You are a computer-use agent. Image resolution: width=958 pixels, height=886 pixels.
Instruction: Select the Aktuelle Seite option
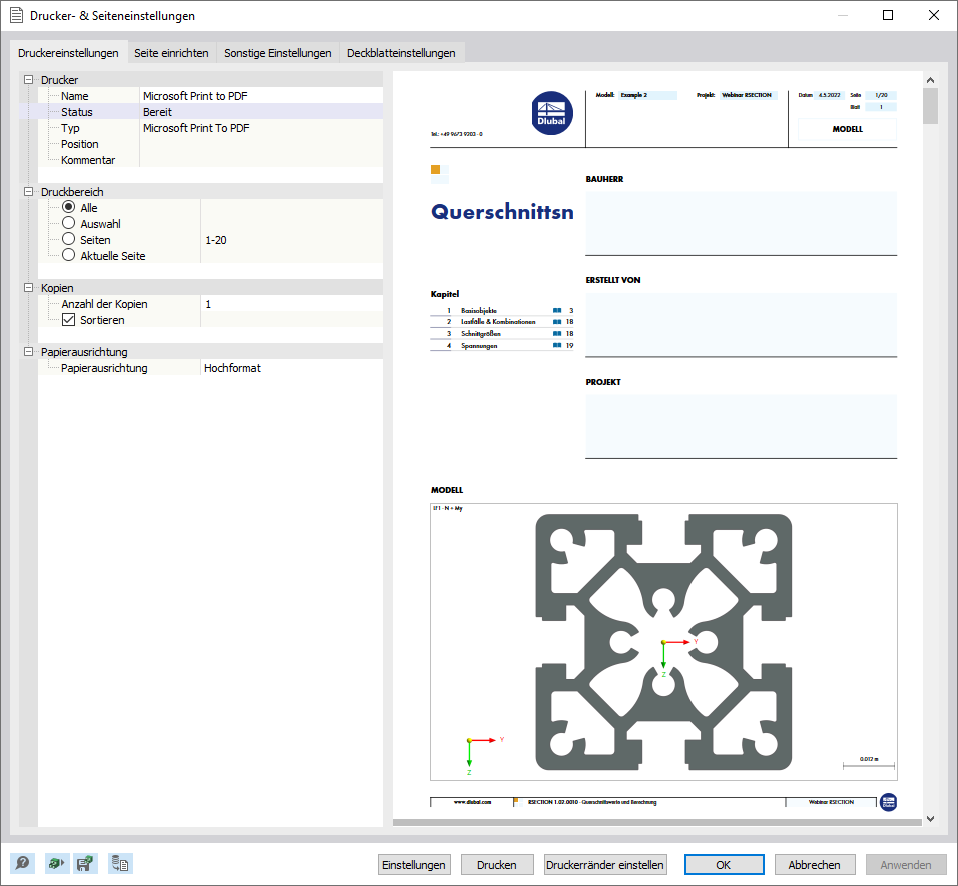68,255
